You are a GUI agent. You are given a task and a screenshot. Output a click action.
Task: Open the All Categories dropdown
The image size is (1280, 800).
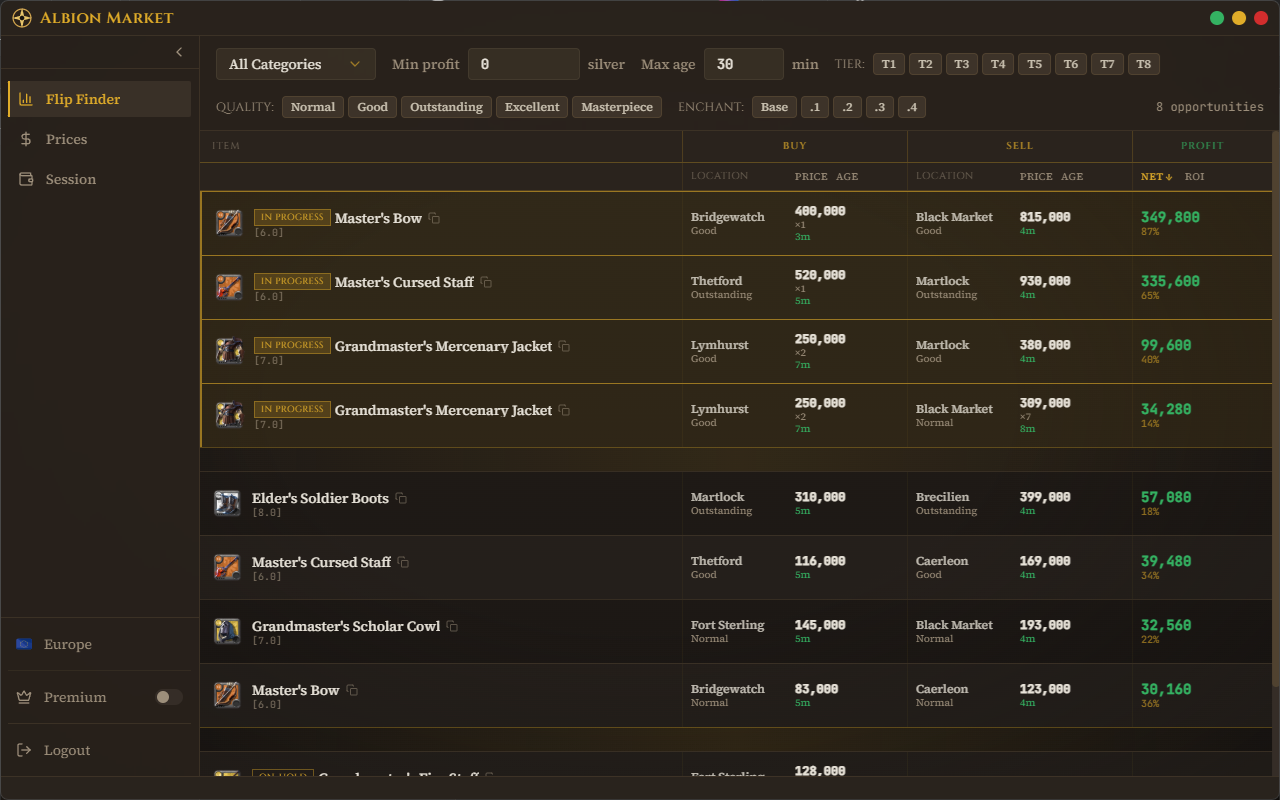tap(296, 64)
